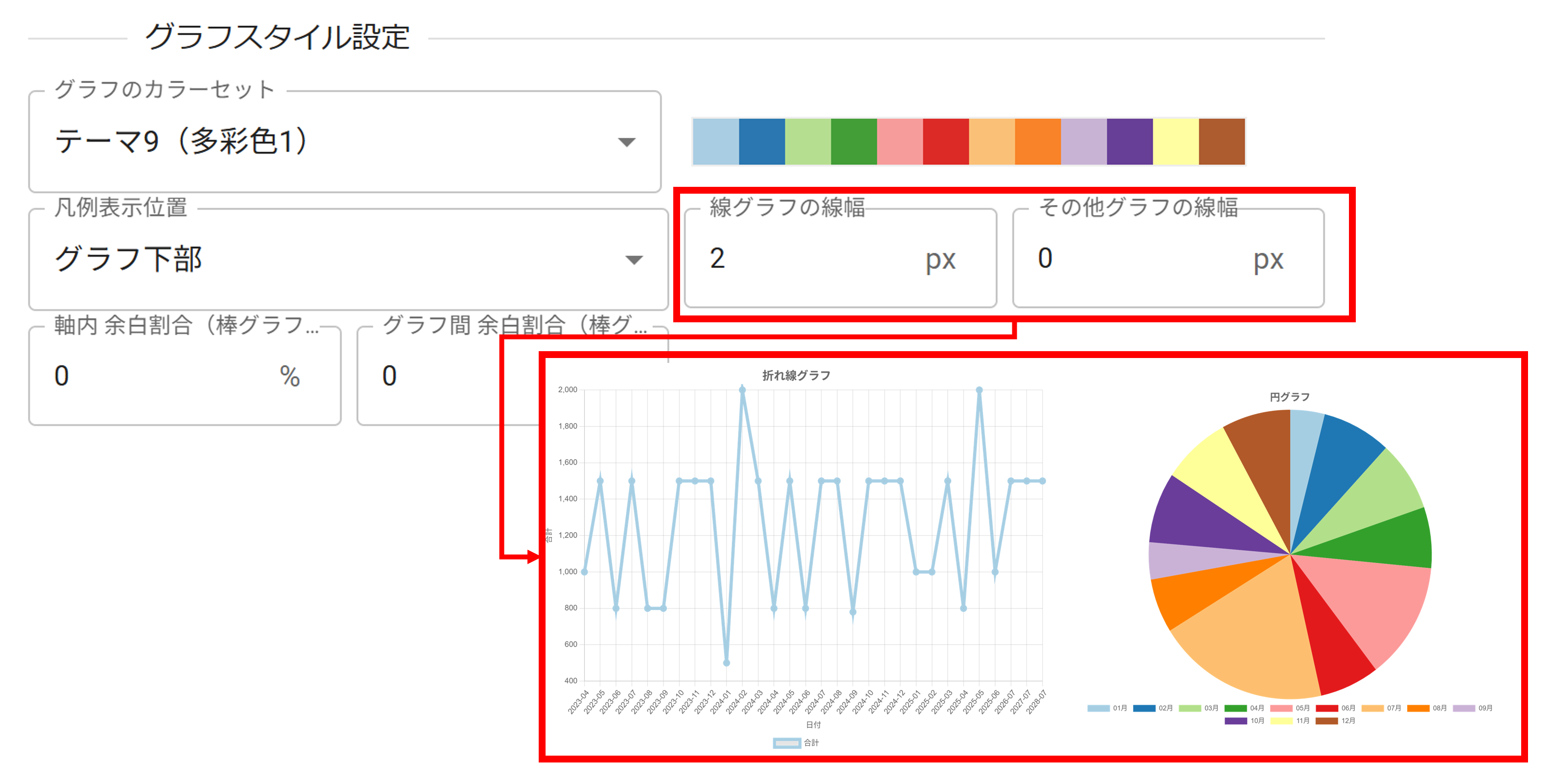Click the 1,000 y-axis label
This screenshot has width=1552, height=784.
568,572
